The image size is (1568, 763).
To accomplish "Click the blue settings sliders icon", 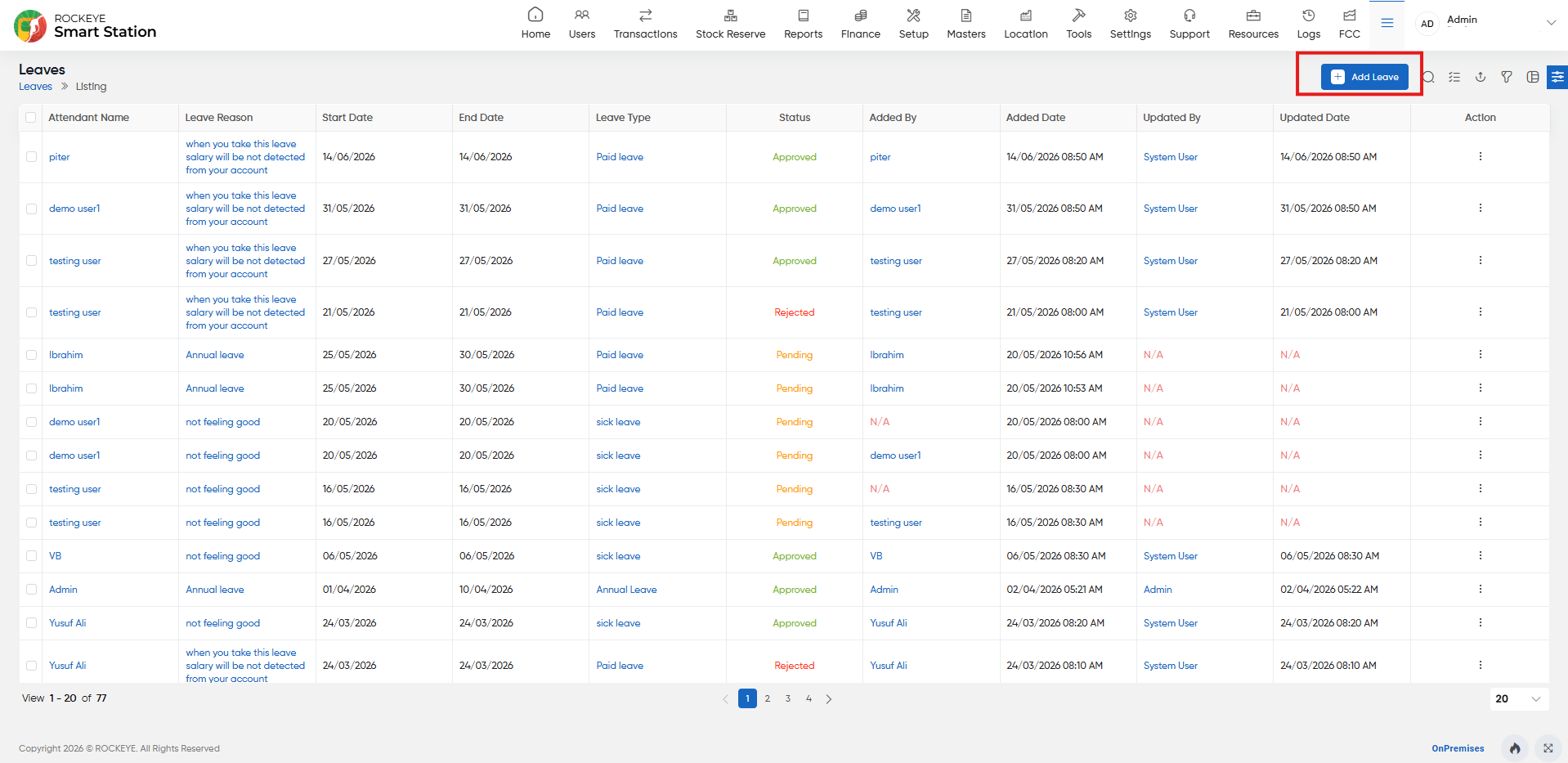I will pyautogui.click(x=1557, y=77).
